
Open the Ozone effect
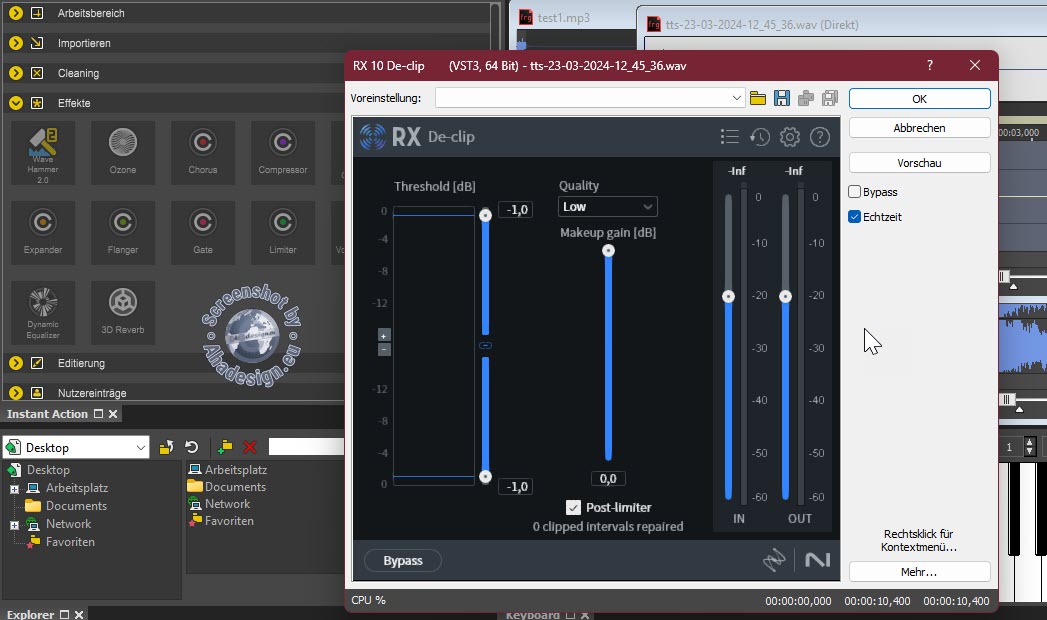[123, 153]
